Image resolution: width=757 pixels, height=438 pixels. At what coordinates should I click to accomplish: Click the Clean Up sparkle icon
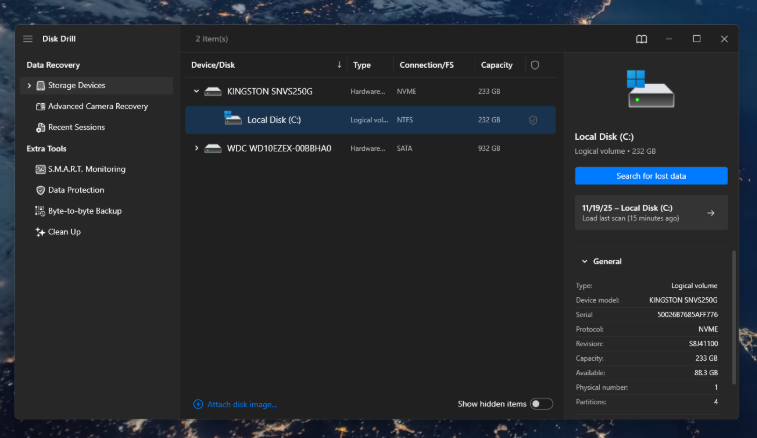(40, 232)
